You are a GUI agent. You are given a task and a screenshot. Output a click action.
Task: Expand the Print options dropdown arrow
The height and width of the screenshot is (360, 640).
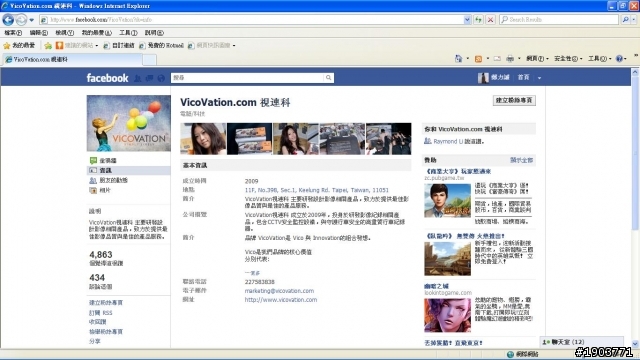[x=519, y=59]
